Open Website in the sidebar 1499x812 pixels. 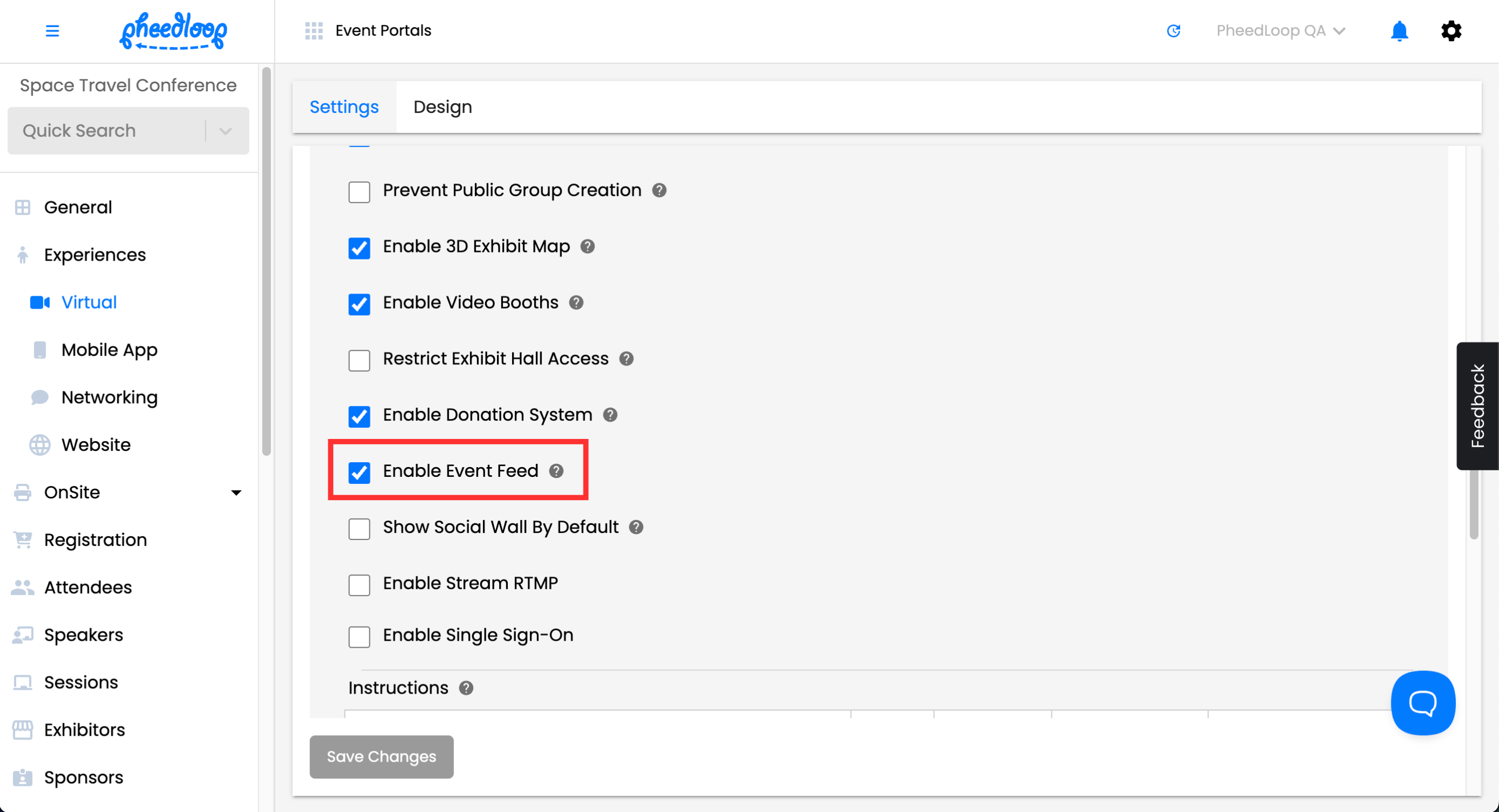[x=96, y=445]
